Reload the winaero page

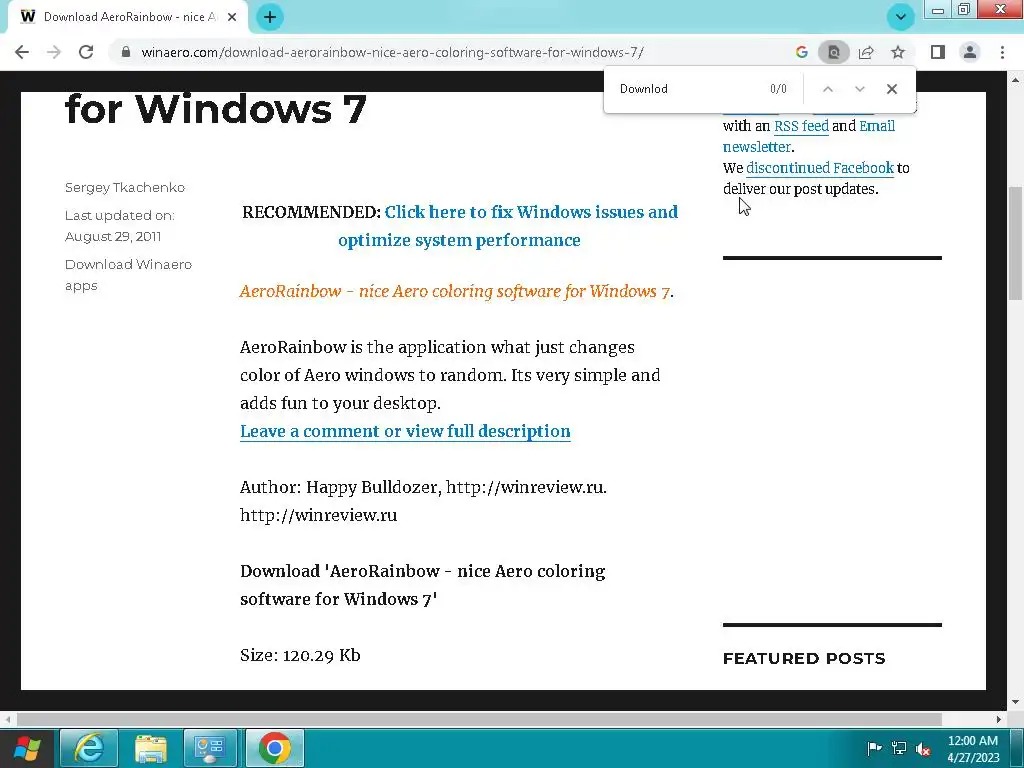coord(86,52)
